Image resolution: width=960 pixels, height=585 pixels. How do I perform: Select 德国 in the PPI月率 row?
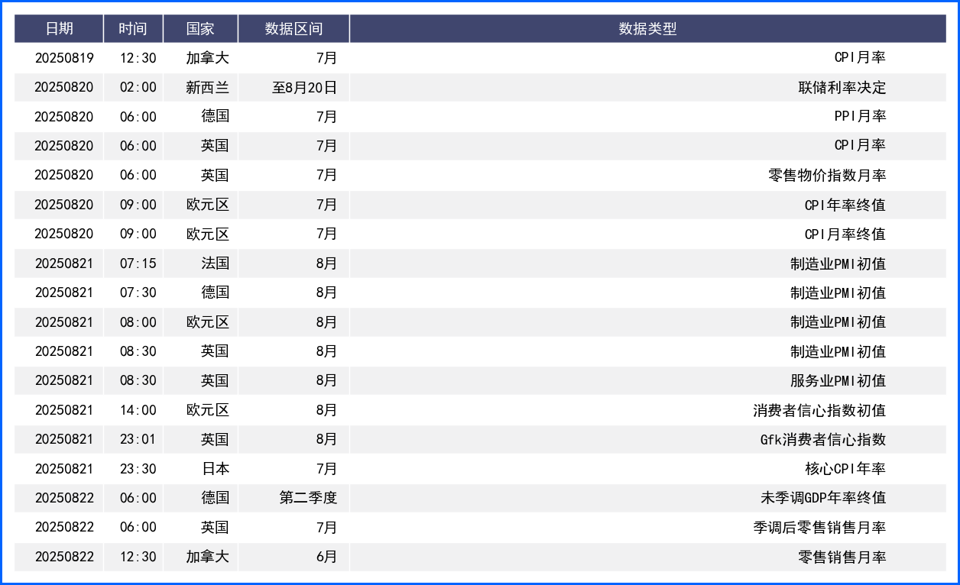point(215,116)
